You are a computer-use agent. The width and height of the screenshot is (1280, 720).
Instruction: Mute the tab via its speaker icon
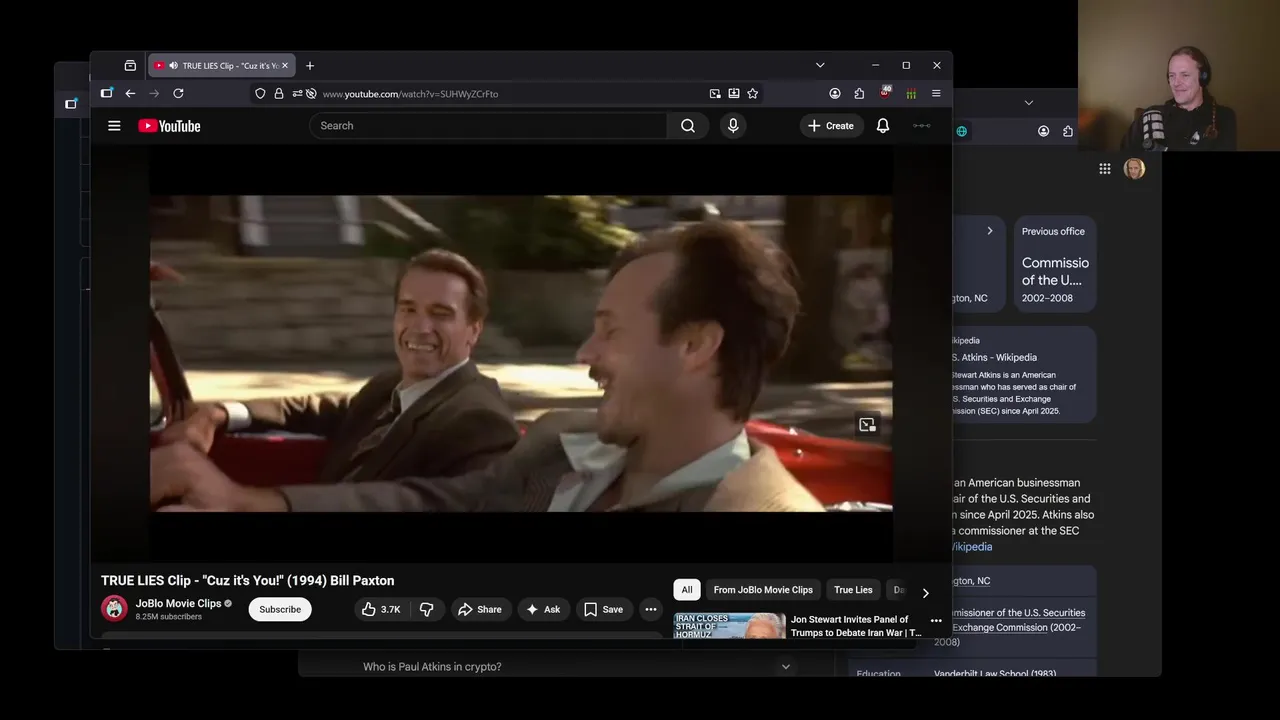tap(173, 65)
